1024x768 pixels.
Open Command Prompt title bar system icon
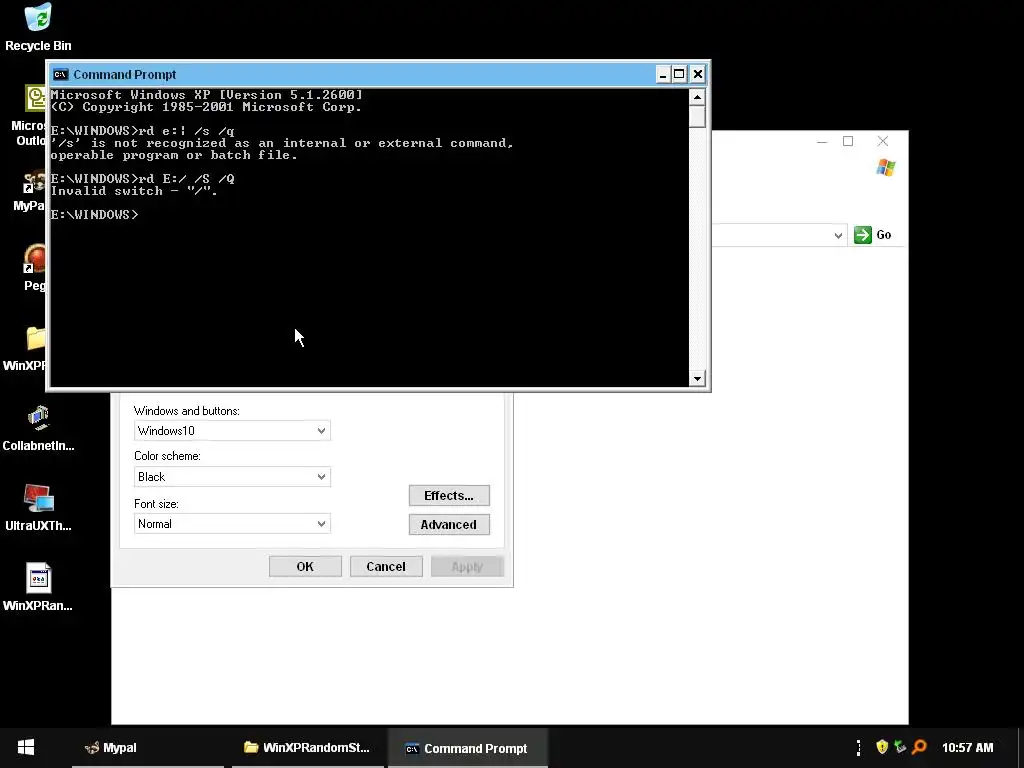tap(61, 74)
